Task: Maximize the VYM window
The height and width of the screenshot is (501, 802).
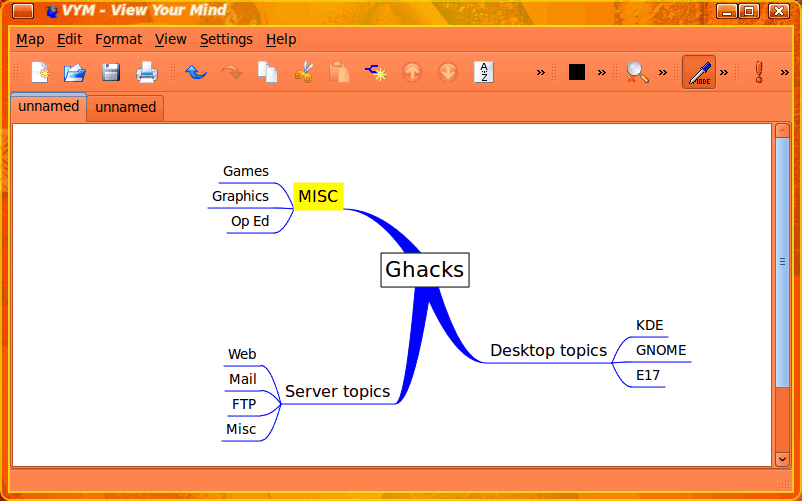Action: [x=749, y=11]
